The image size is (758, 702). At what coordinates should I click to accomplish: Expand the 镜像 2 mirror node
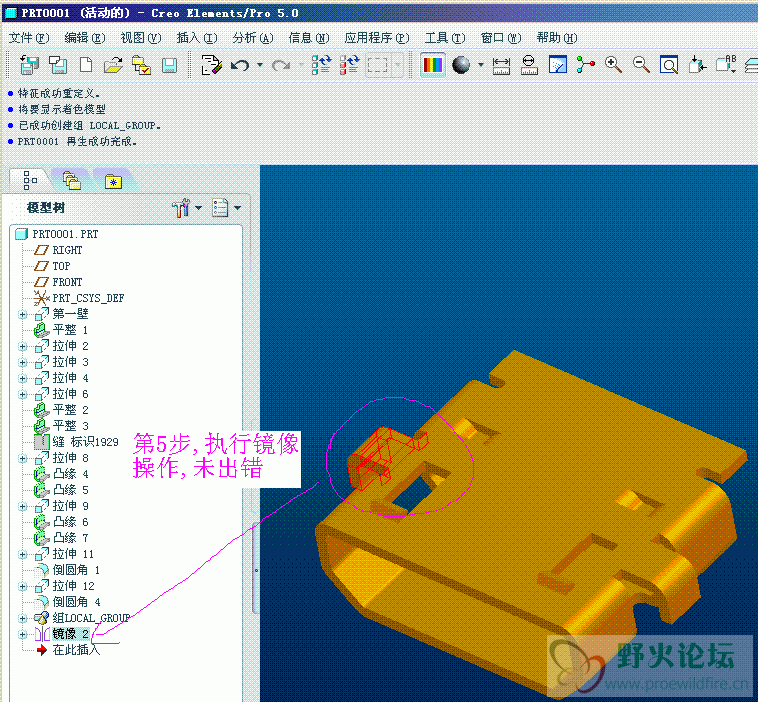pos(22,634)
